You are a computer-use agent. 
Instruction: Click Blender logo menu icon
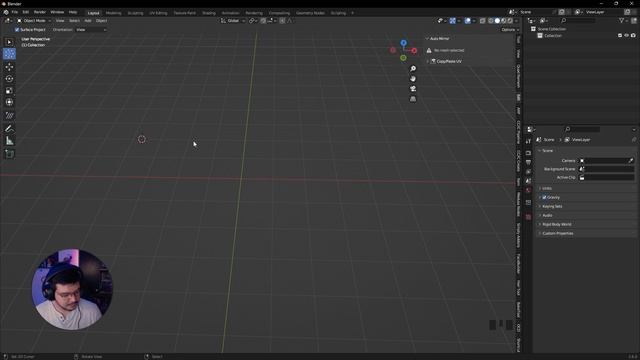[6, 12]
